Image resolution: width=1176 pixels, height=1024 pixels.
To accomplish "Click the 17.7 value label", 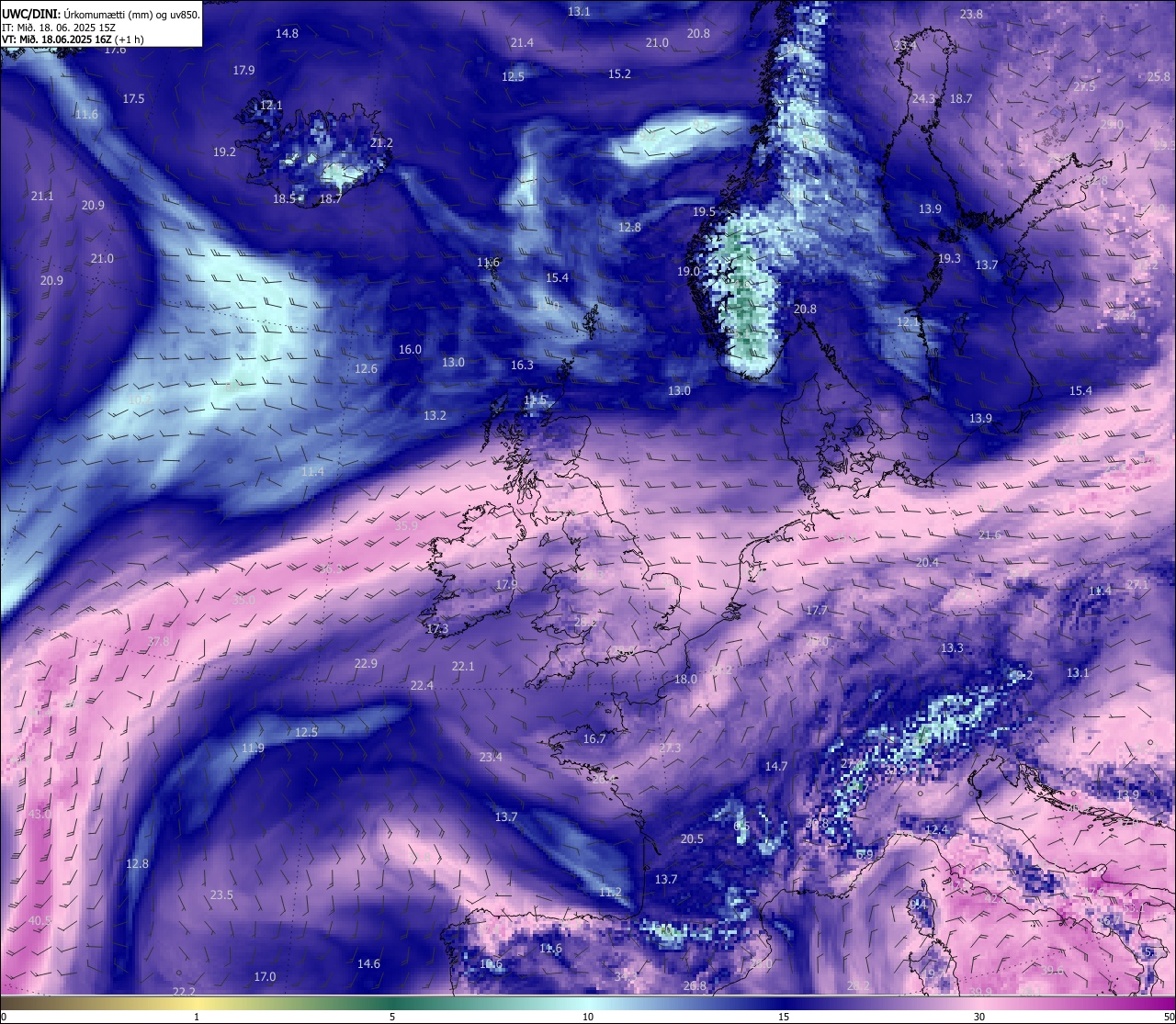I will click(x=816, y=611).
